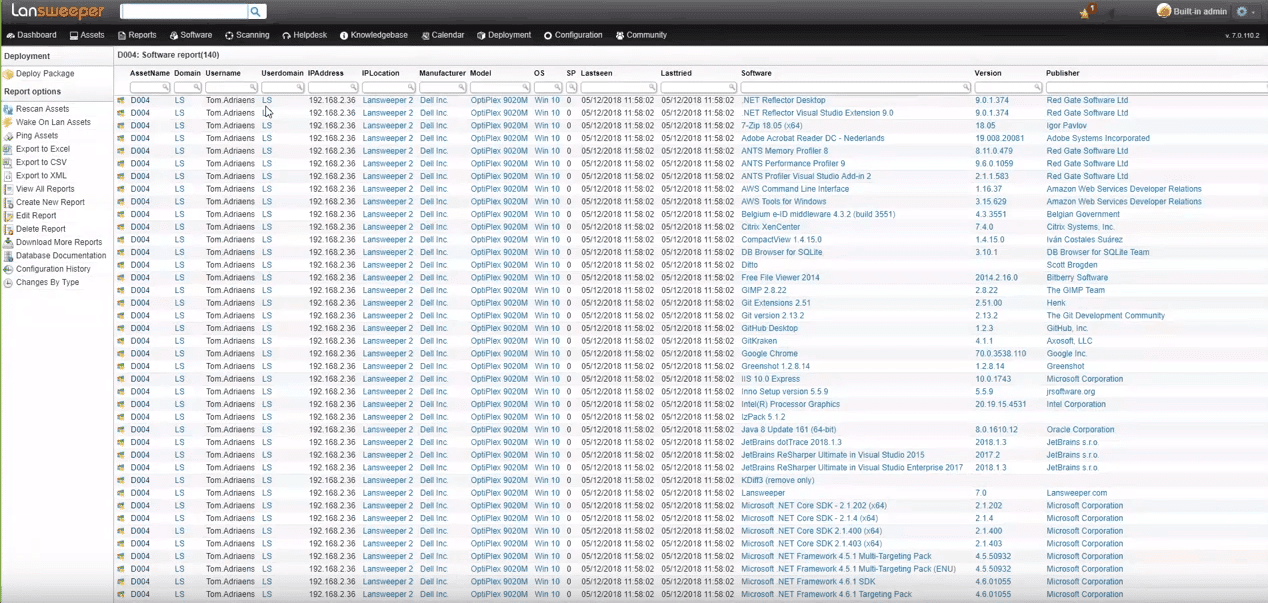This screenshot has height=603, width=1268.
Task: Open the Adobe Acrobat Reader DC - Nederlands link
Action: [812, 138]
